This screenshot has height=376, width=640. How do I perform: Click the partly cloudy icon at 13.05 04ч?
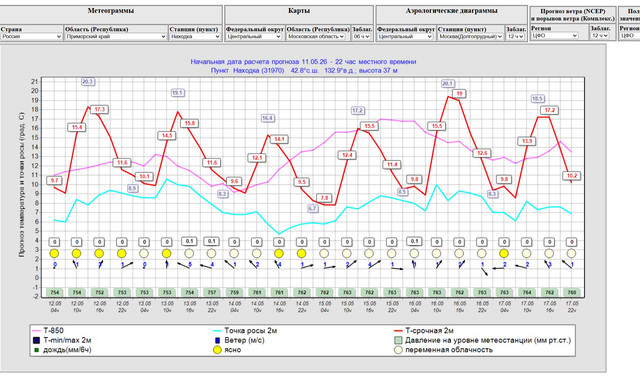coord(144,254)
